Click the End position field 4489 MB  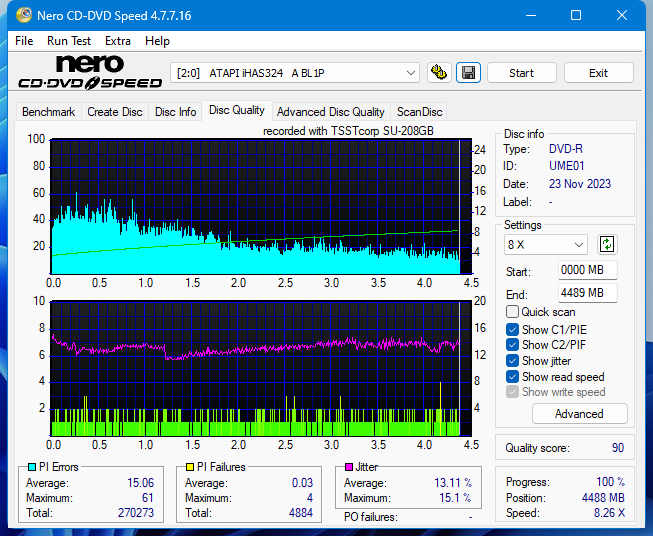tap(587, 293)
